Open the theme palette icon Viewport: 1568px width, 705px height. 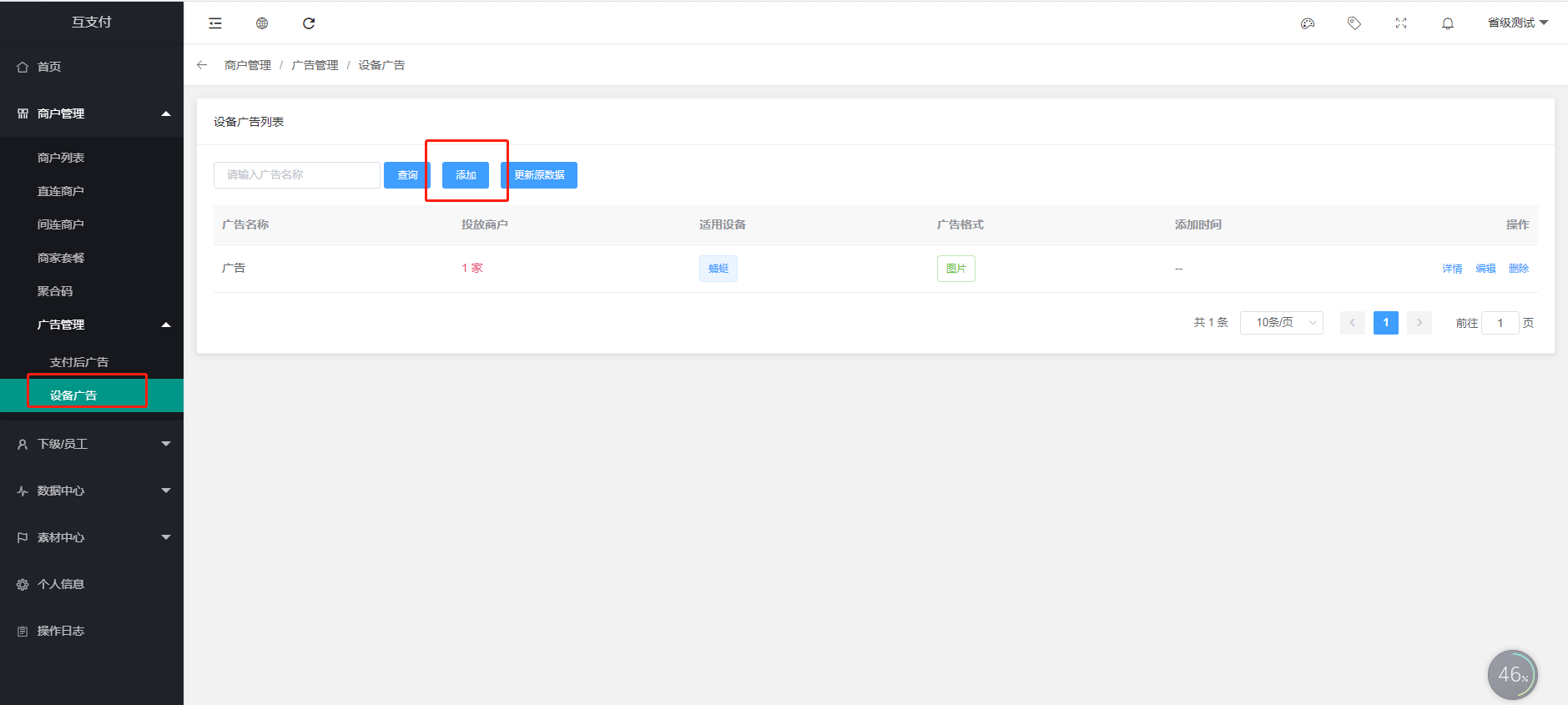click(1308, 23)
